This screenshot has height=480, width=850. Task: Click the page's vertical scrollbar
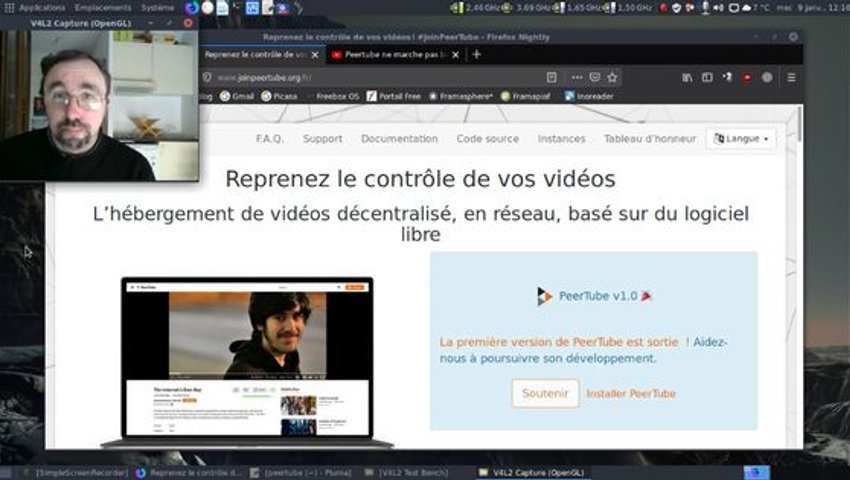(800, 277)
